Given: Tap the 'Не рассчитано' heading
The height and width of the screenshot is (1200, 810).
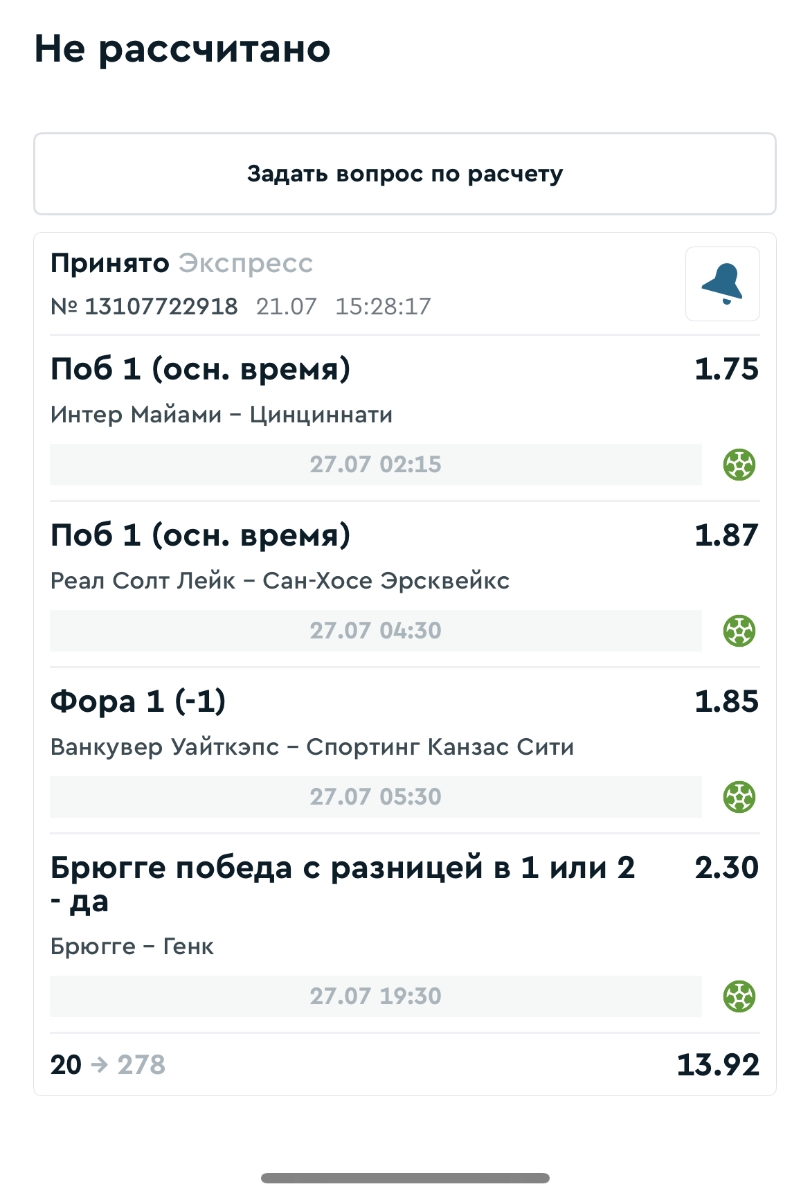Looking at the screenshot, I should [x=182, y=49].
